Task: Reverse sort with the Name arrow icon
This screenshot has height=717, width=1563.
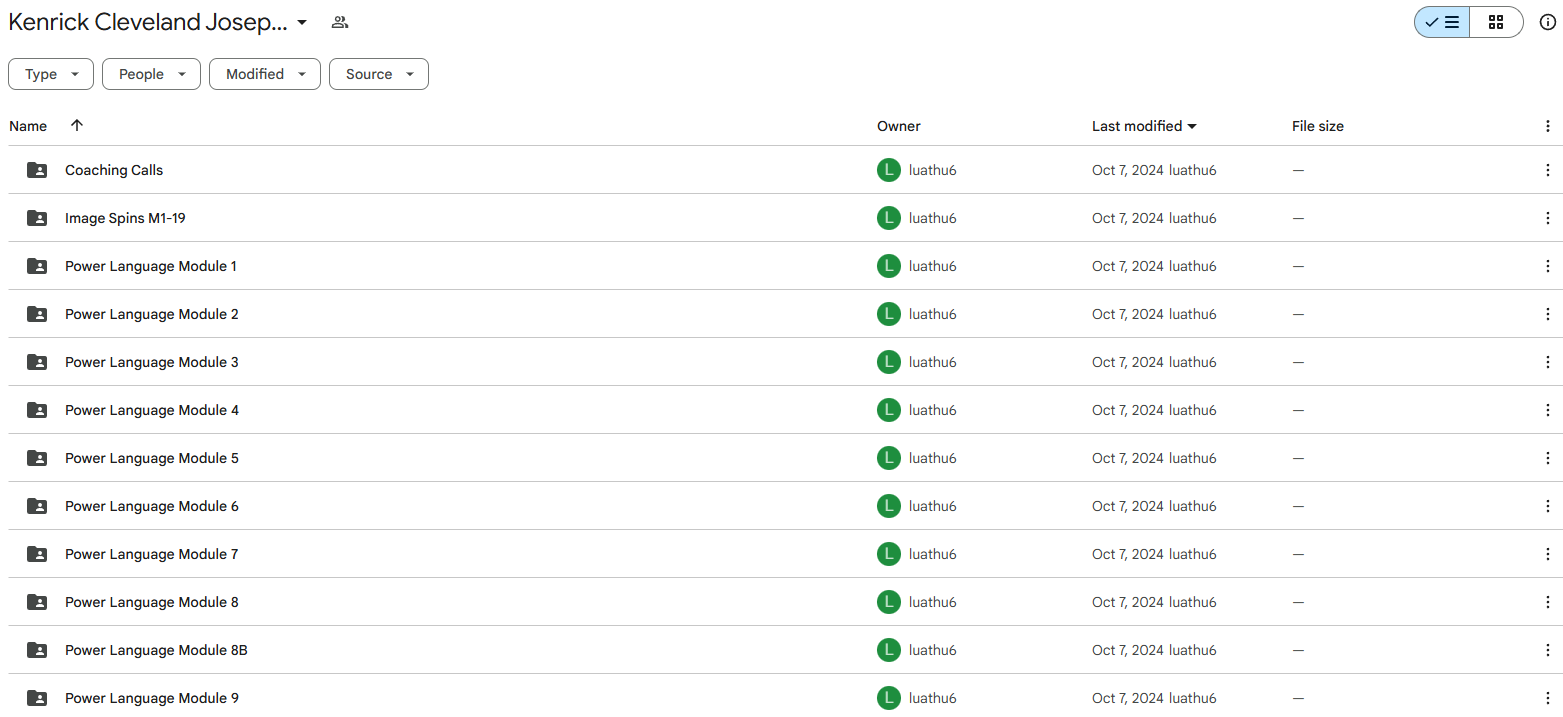Action: coord(77,126)
